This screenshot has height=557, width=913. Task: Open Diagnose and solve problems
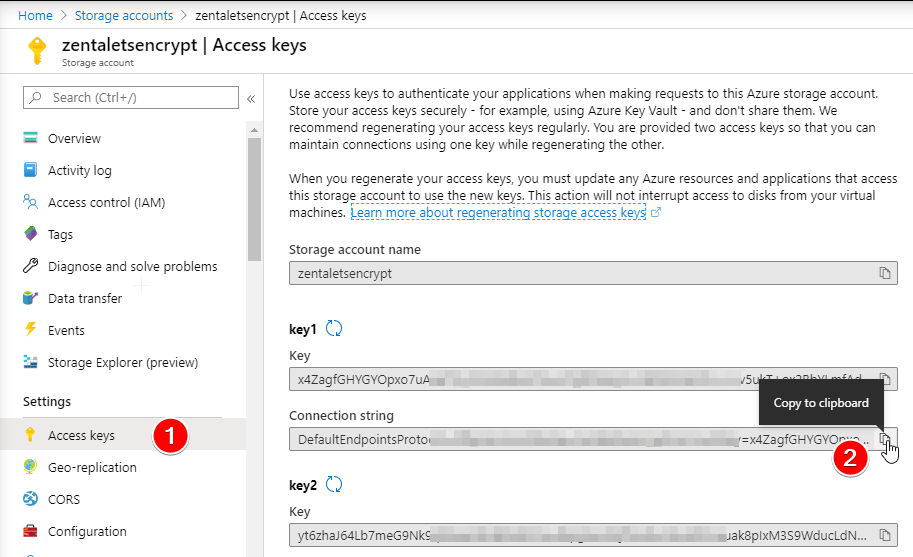[132, 267]
